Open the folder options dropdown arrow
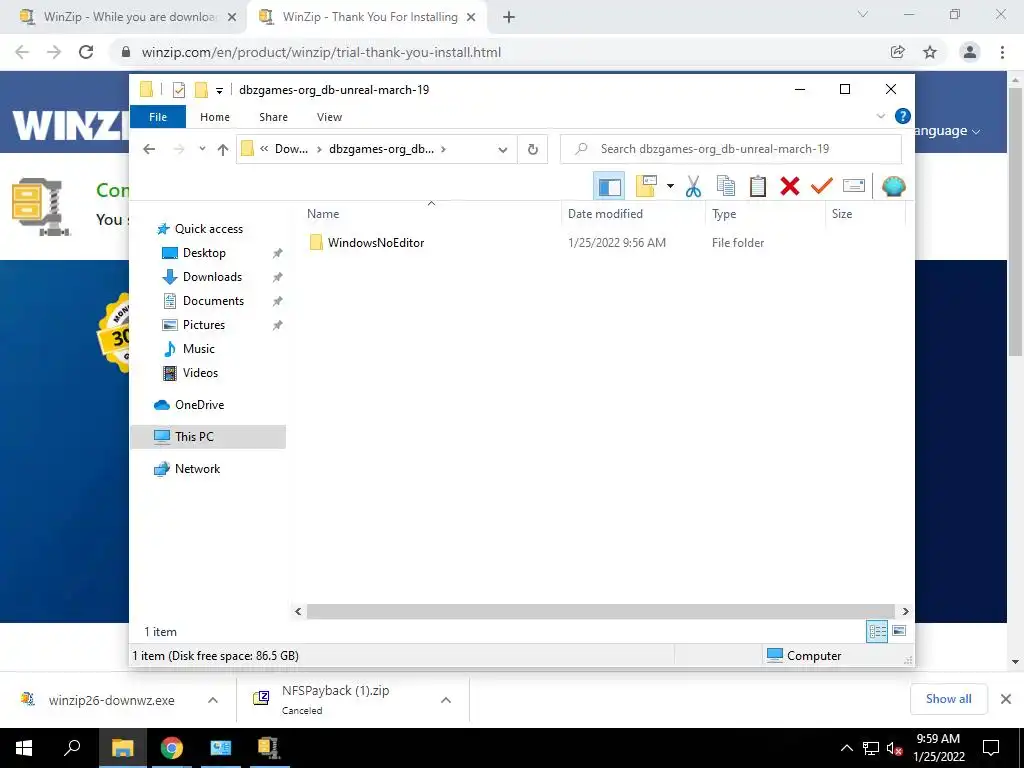Image resolution: width=1024 pixels, height=768 pixels. point(670,187)
